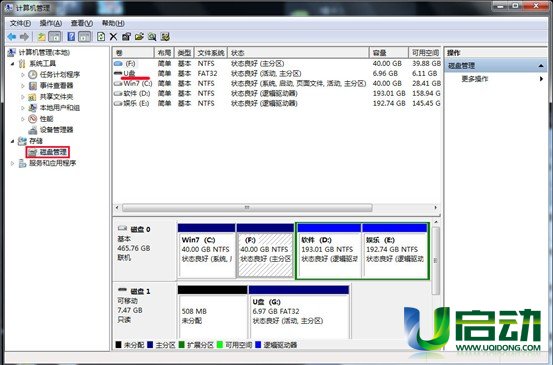553x365 pixels.
Task: Click the Forward arrow toolbar icon
Action: [x=24, y=37]
